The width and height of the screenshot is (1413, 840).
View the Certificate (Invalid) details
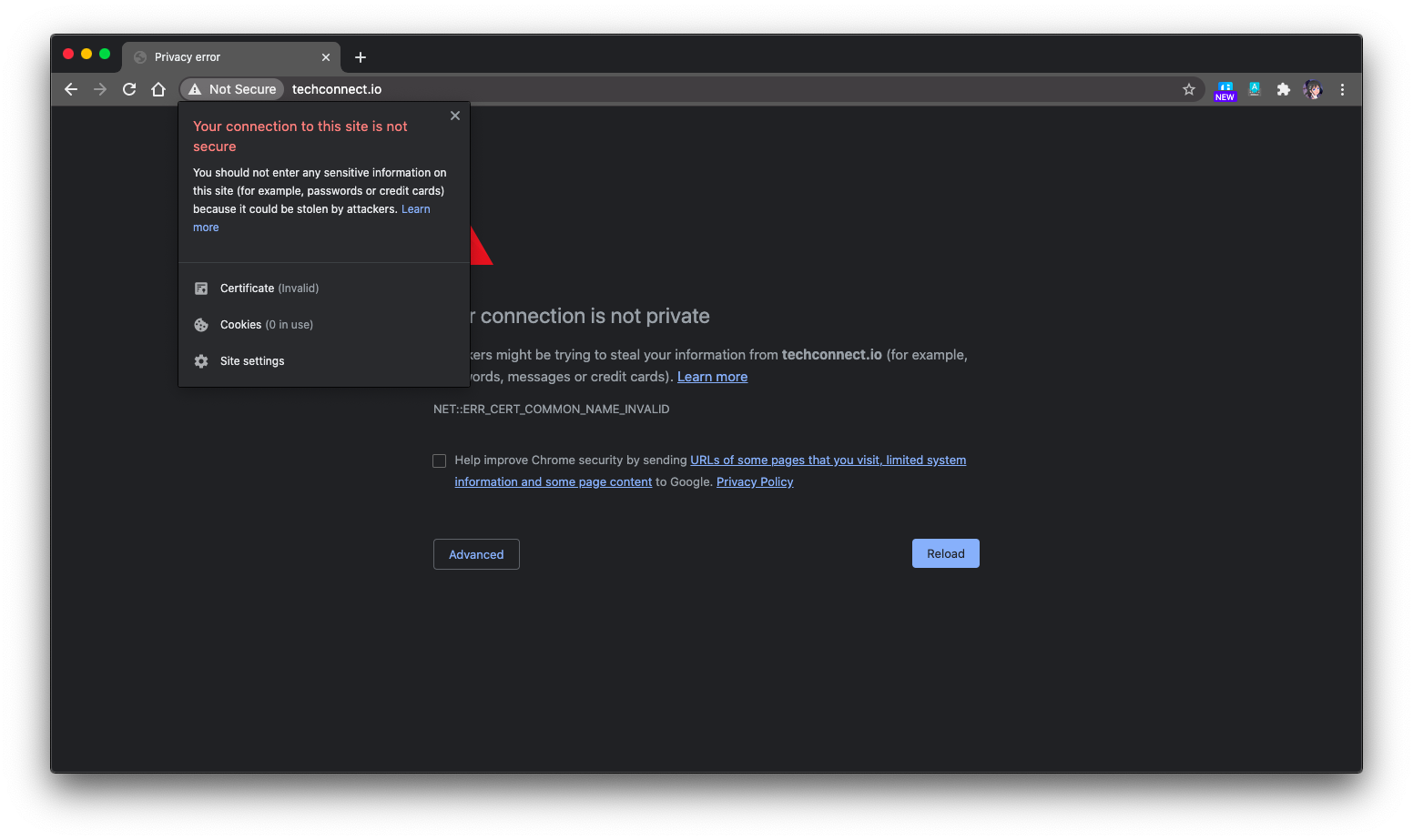click(323, 288)
